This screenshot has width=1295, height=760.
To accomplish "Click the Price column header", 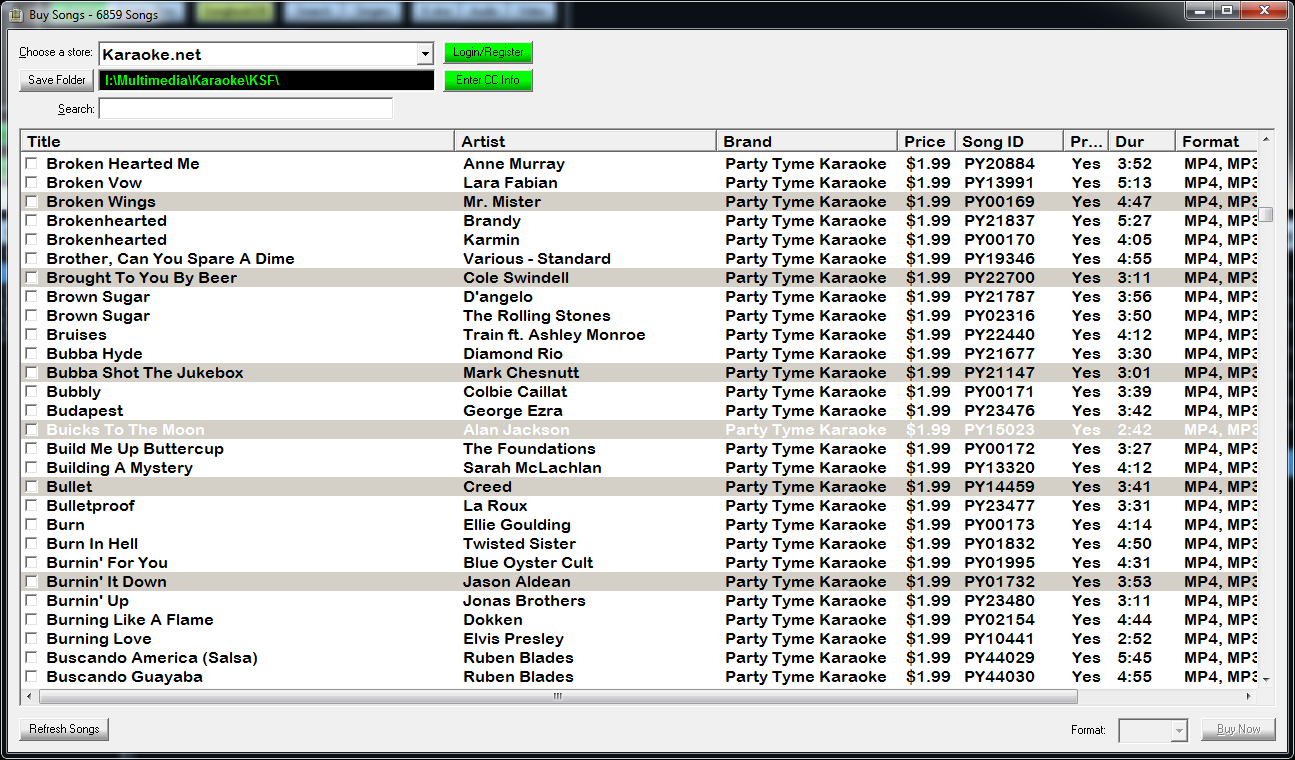I will [924, 141].
